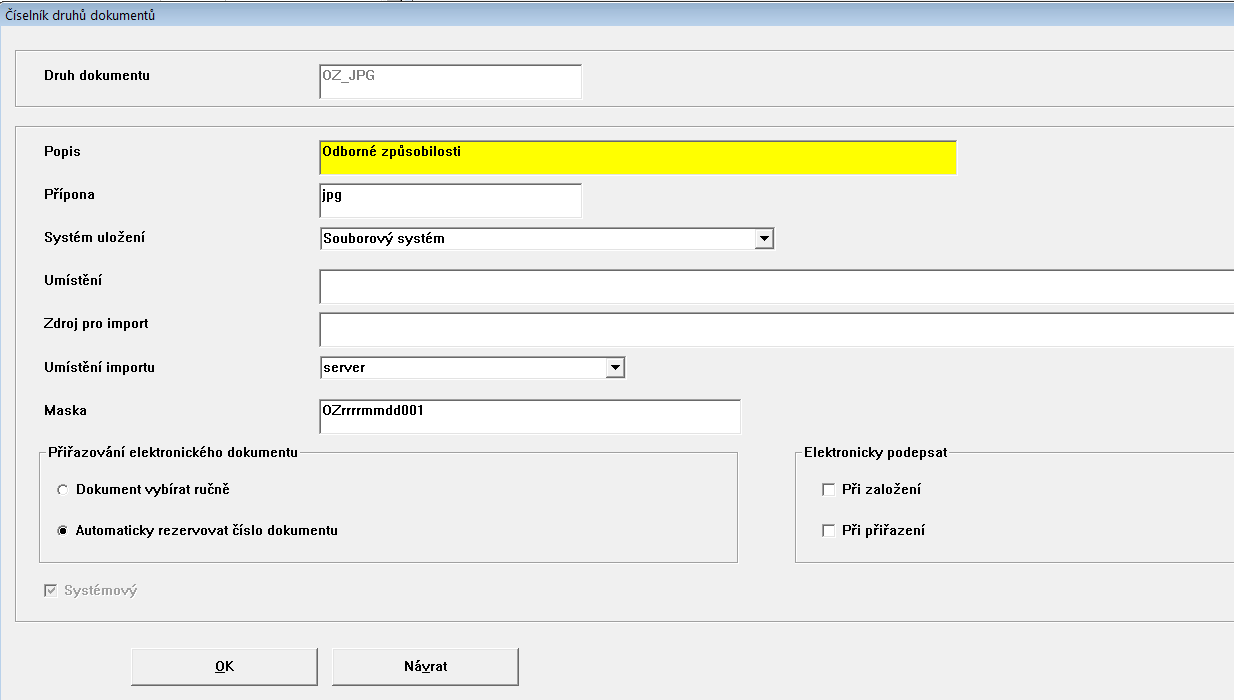Focus the Zdroj pro import field

(x=776, y=329)
